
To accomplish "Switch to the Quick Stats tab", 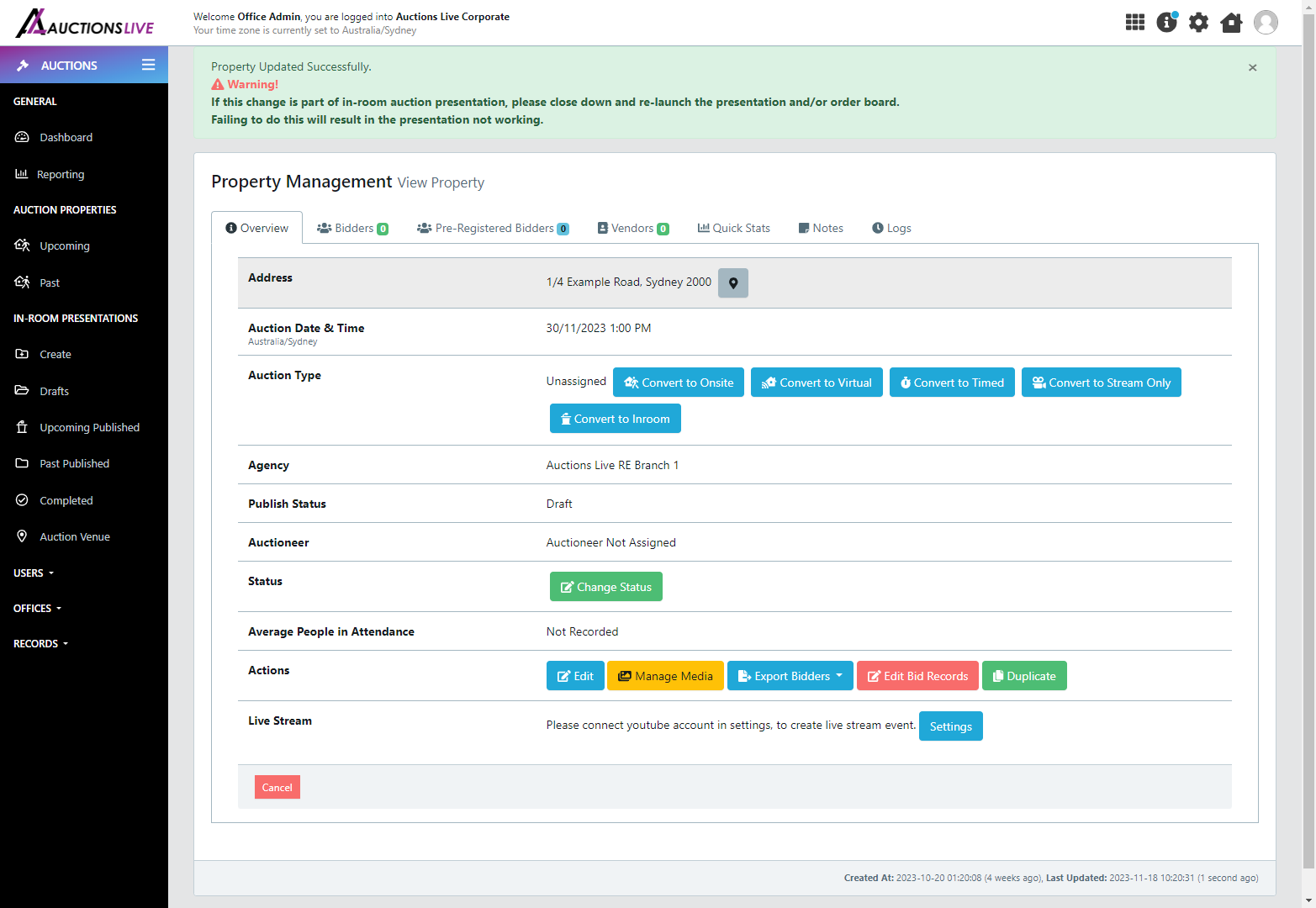I will pos(734,228).
